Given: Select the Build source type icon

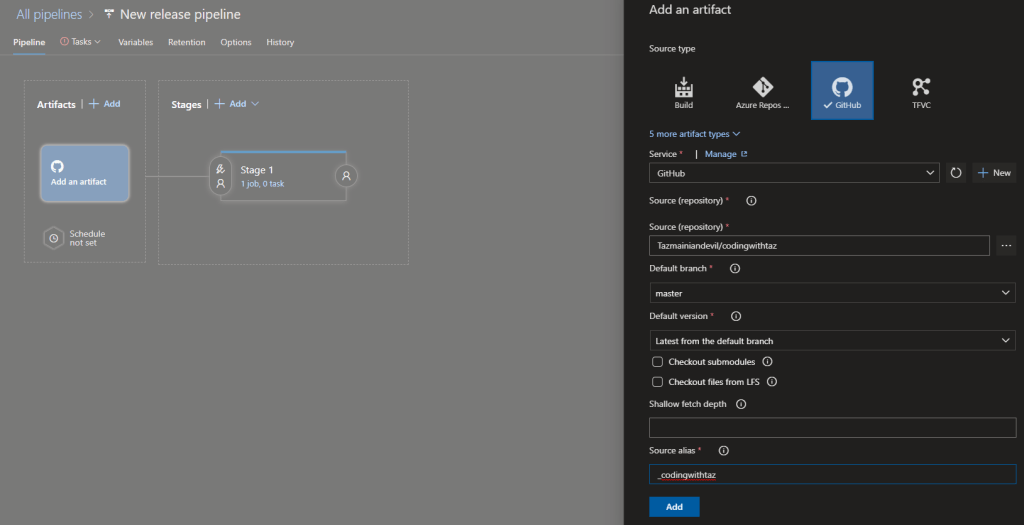Looking at the screenshot, I should pyautogui.click(x=684, y=91).
